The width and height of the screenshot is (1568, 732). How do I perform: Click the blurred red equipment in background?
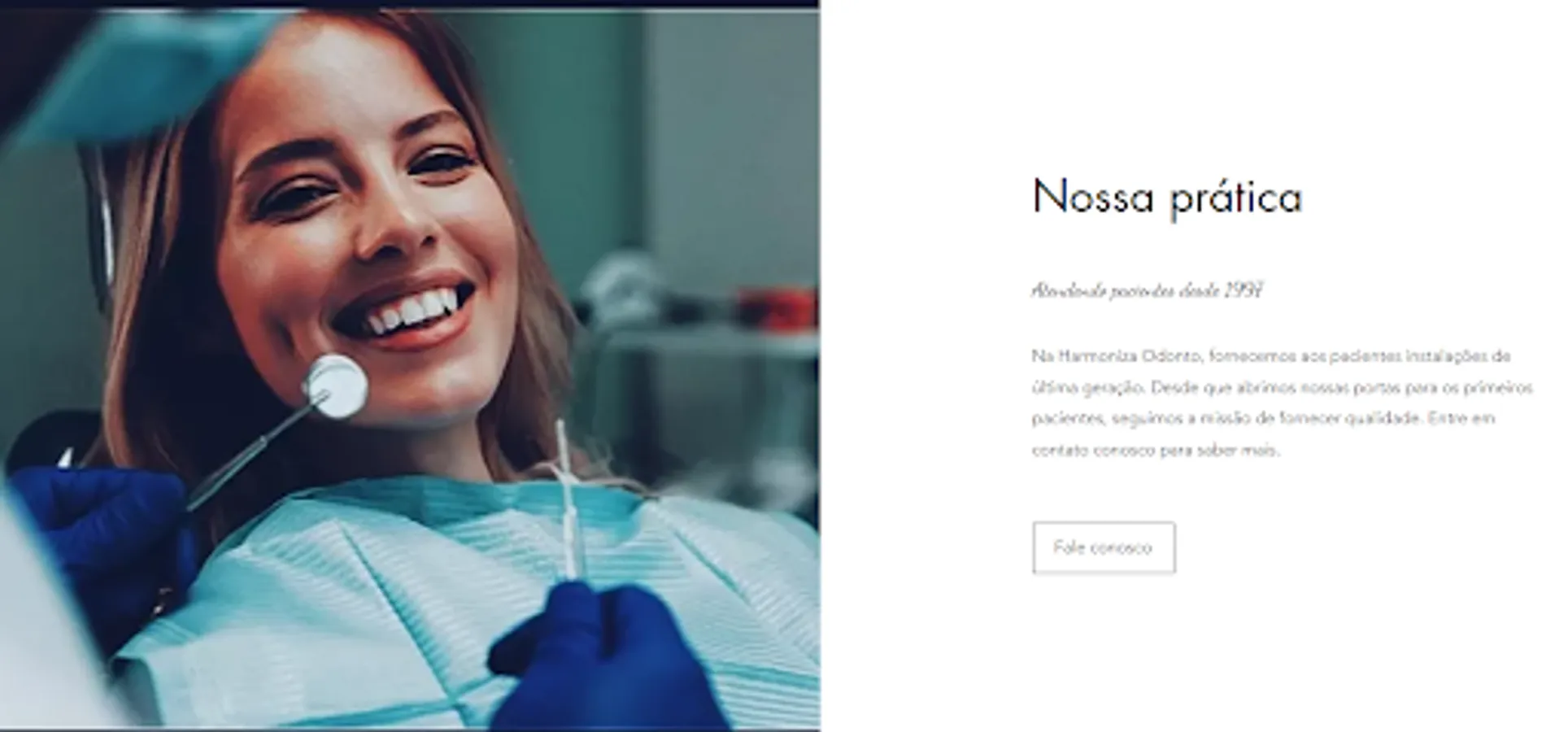click(777, 309)
